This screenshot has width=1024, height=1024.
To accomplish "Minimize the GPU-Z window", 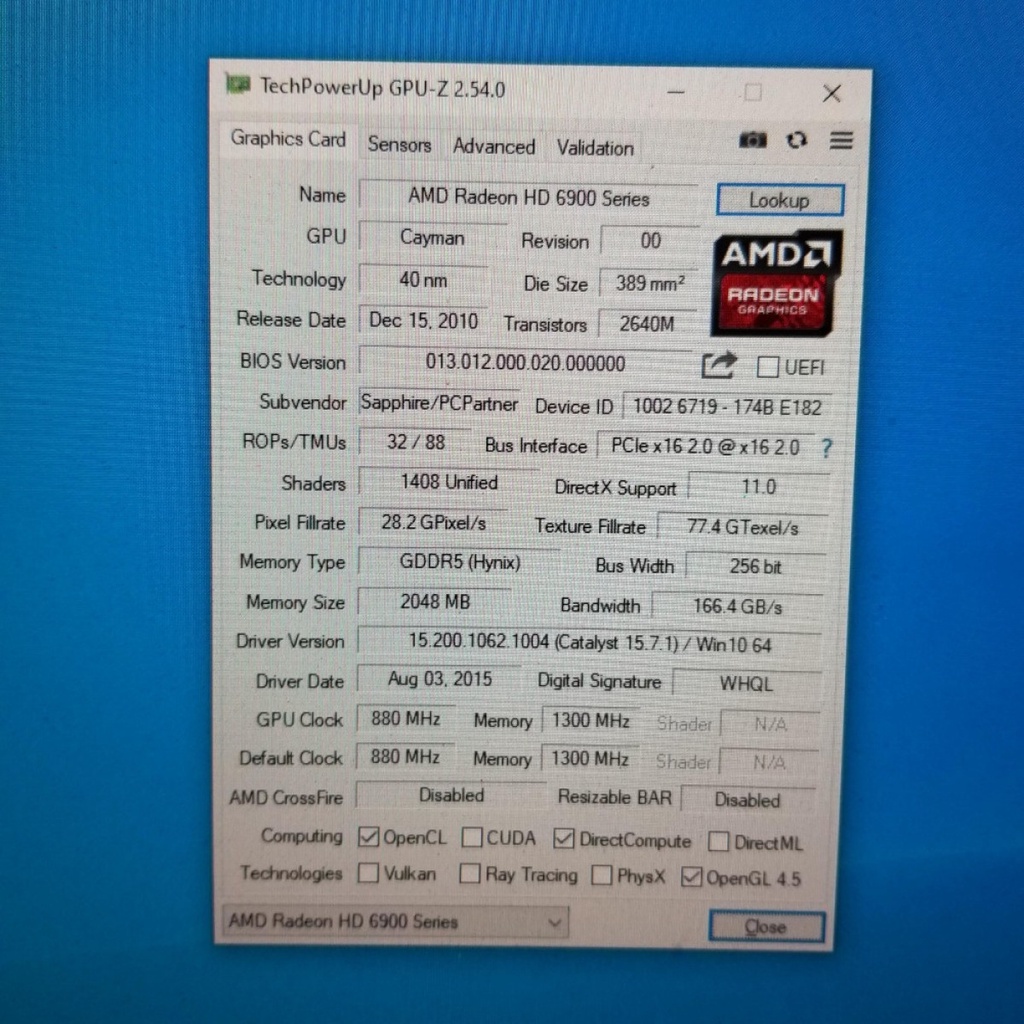I will coord(676,92).
